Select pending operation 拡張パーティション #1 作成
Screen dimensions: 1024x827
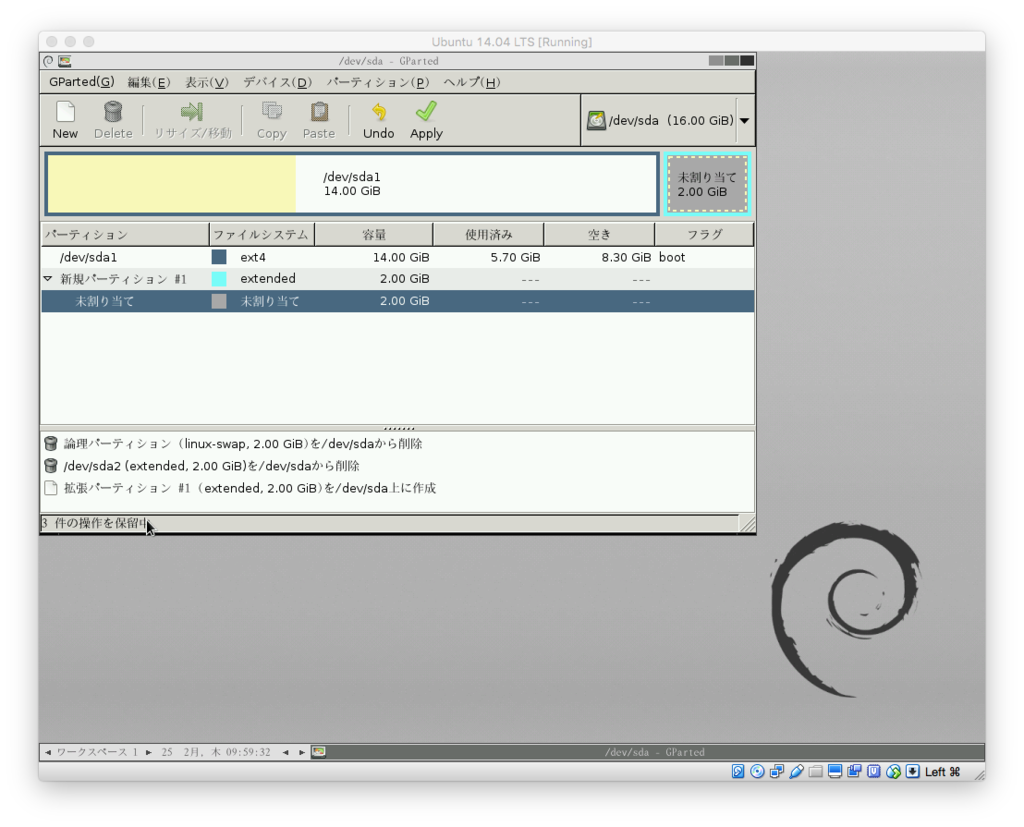point(249,488)
